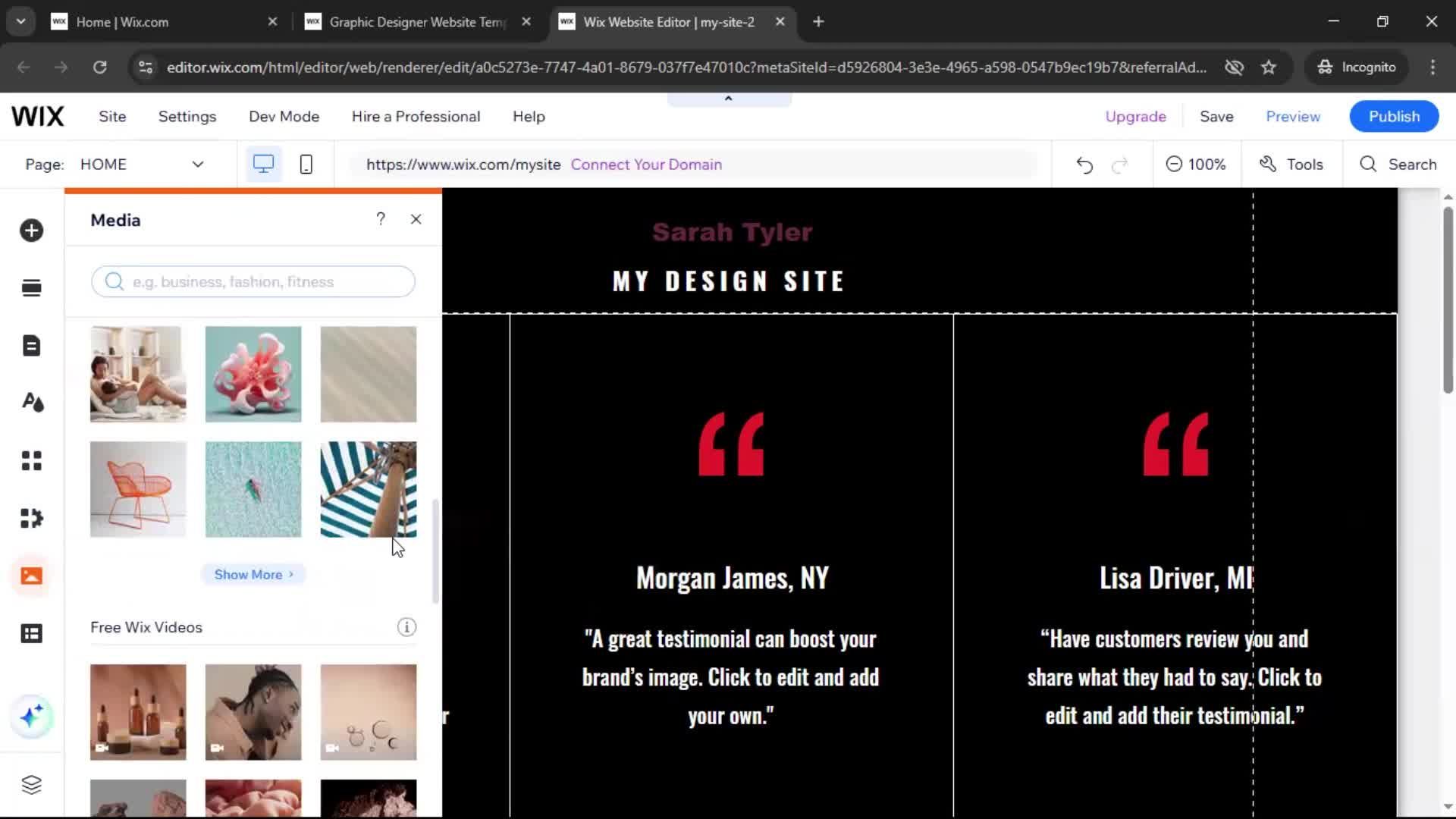
Task: Bookmark page with star icon
Action: [x=1268, y=67]
